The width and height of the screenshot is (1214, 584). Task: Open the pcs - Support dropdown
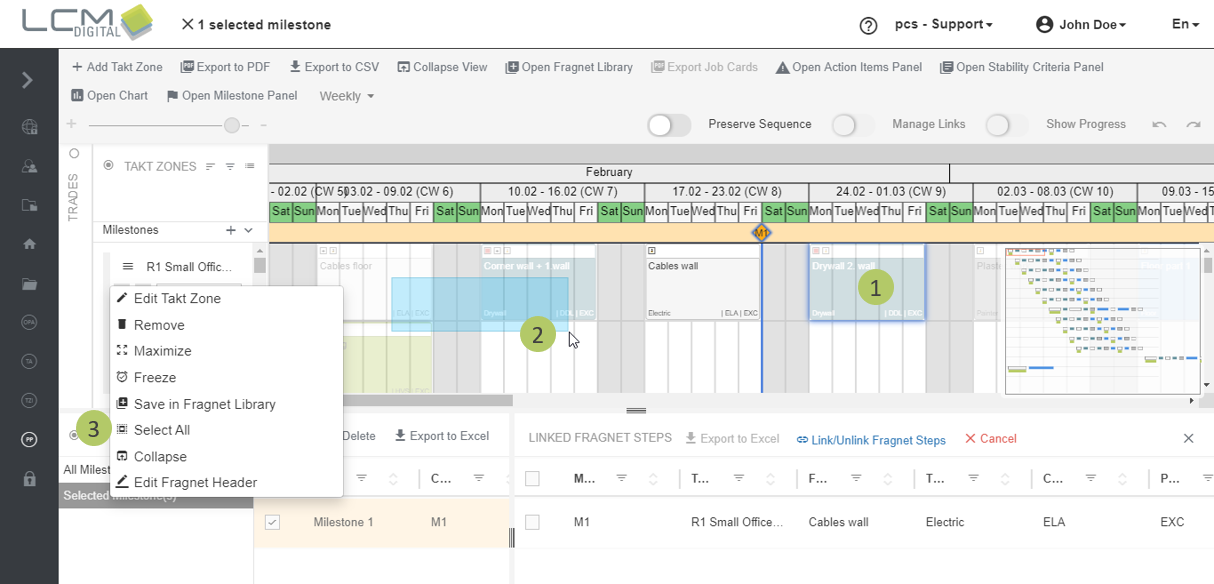coord(943,24)
